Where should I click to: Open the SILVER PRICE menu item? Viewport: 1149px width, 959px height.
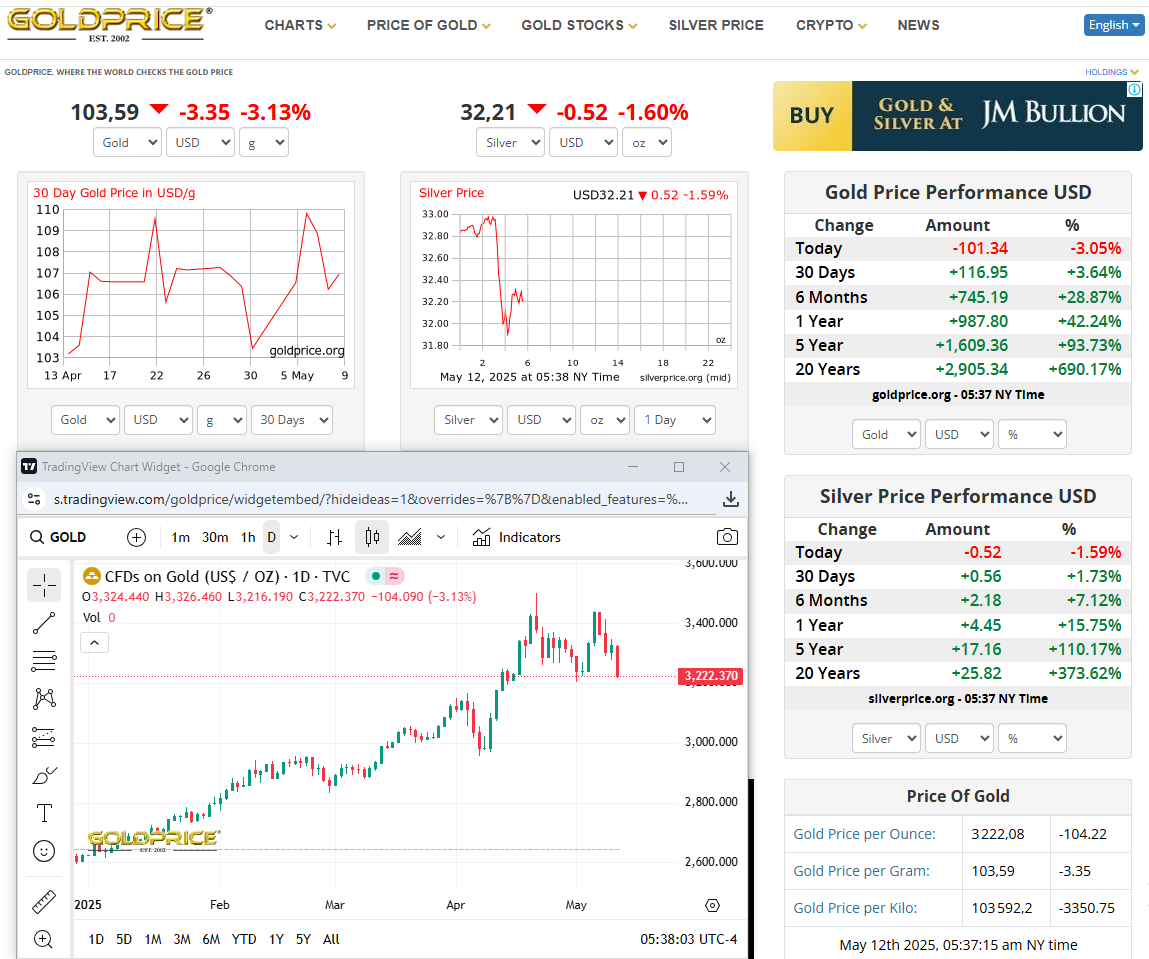pyautogui.click(x=715, y=25)
